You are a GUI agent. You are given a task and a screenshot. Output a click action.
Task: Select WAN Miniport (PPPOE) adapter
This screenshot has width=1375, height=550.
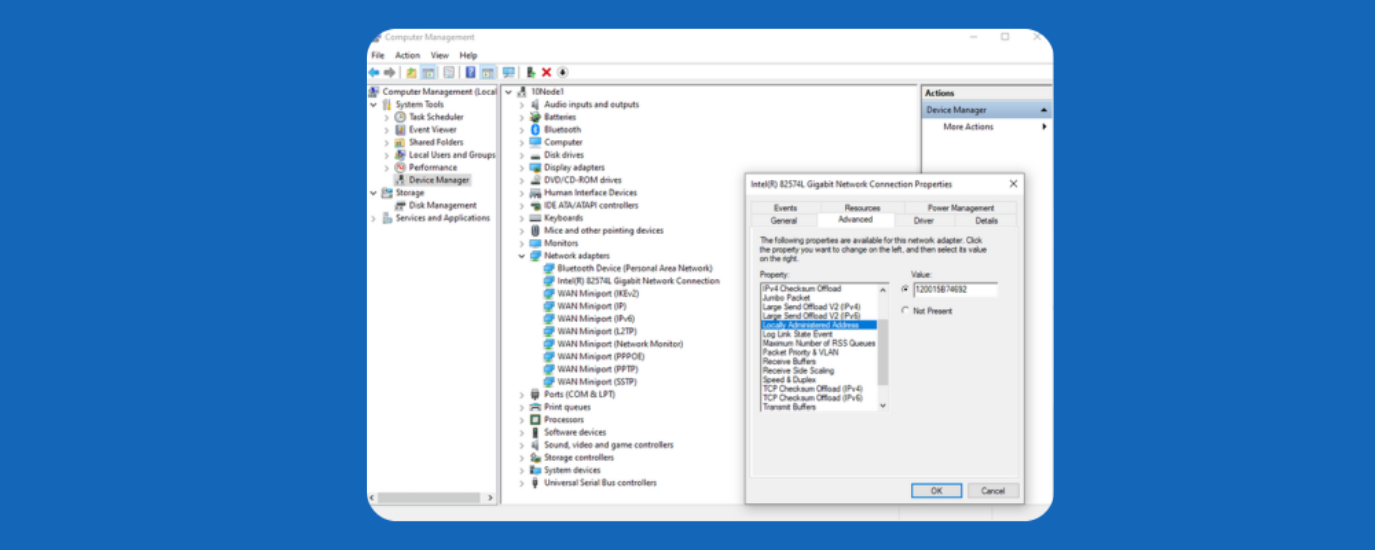tap(600, 357)
